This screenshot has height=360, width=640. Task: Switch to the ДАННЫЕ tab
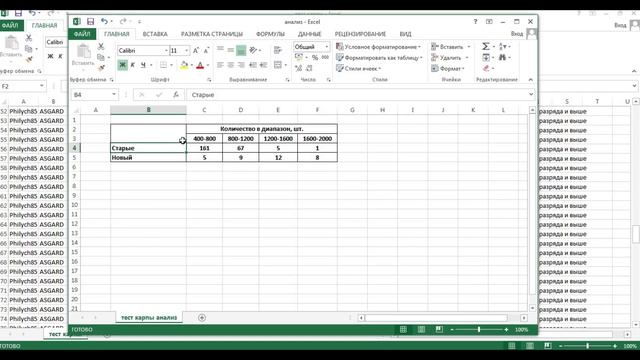[309, 34]
